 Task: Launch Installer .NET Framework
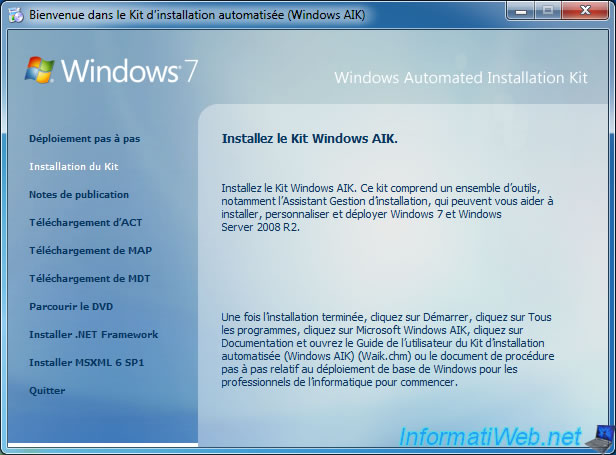click(x=94, y=334)
